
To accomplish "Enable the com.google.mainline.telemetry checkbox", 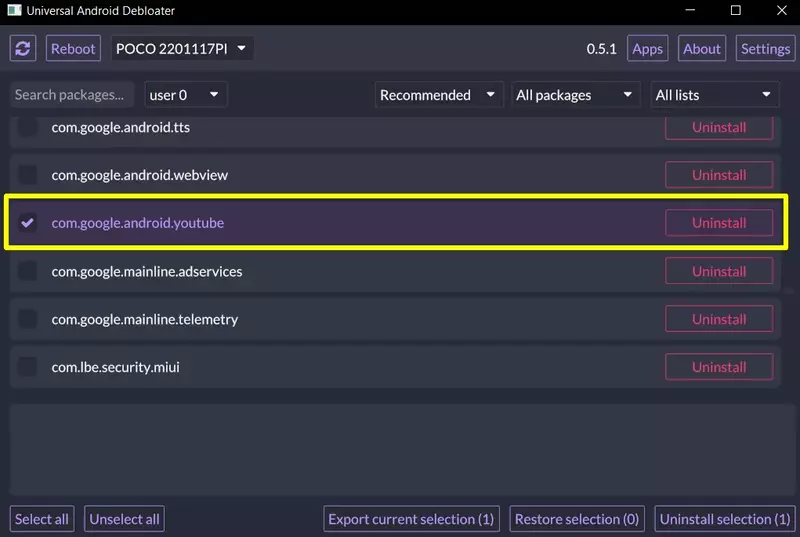I will click(28, 319).
